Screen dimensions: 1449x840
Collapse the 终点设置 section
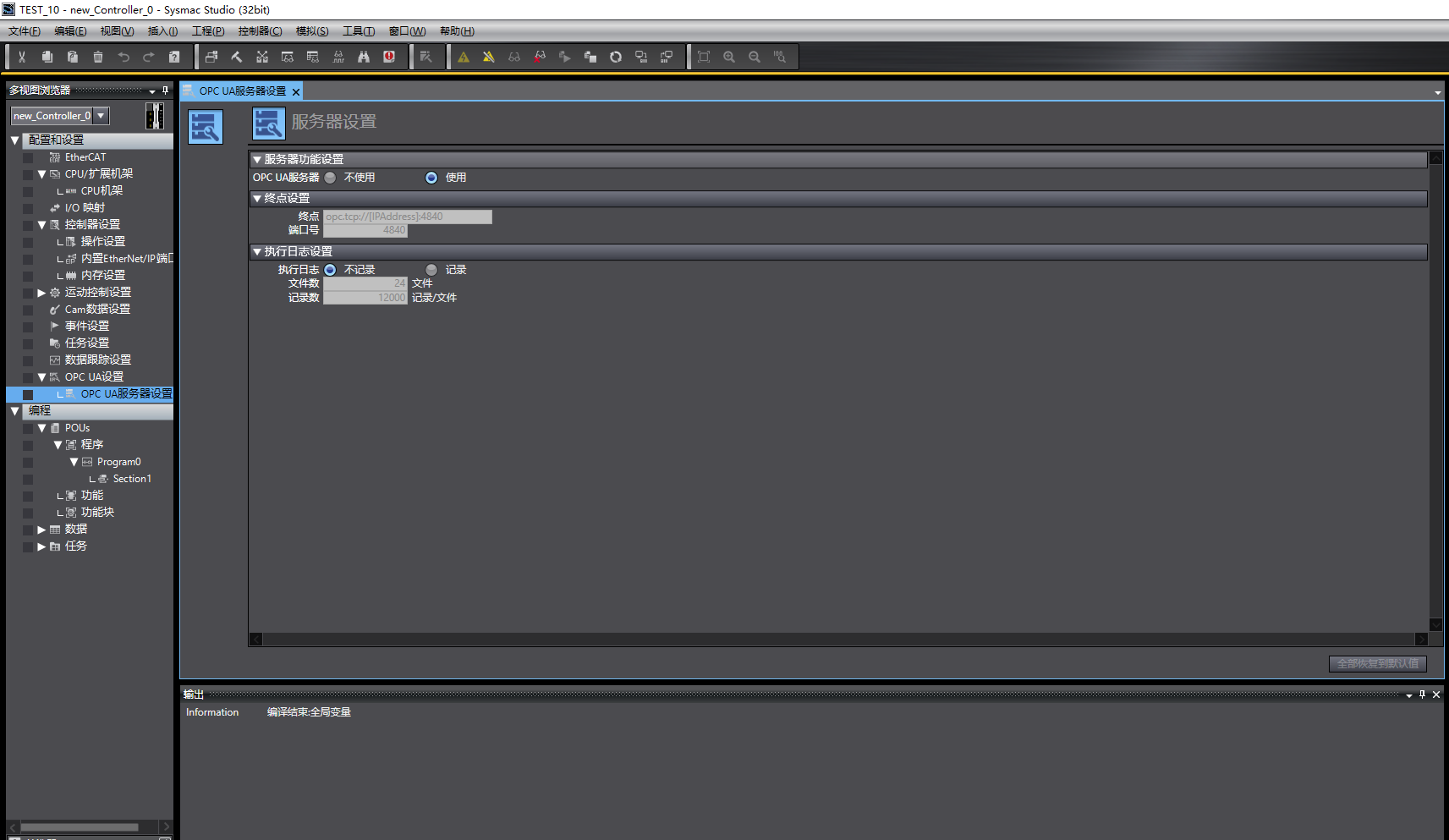[257, 199]
